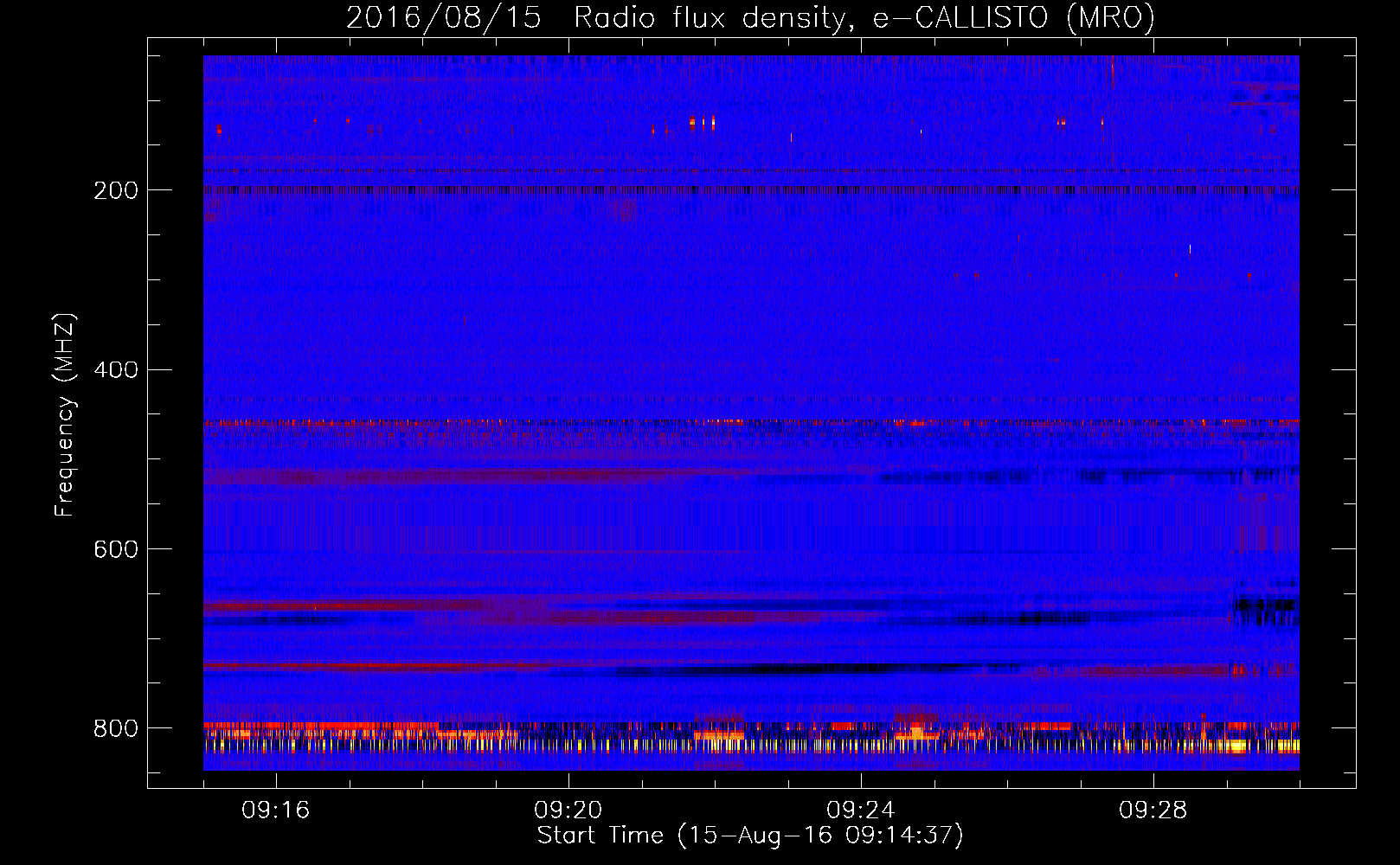Click the plot title "Radio flux density, e-CALLISTO (MRO)"

864,17
